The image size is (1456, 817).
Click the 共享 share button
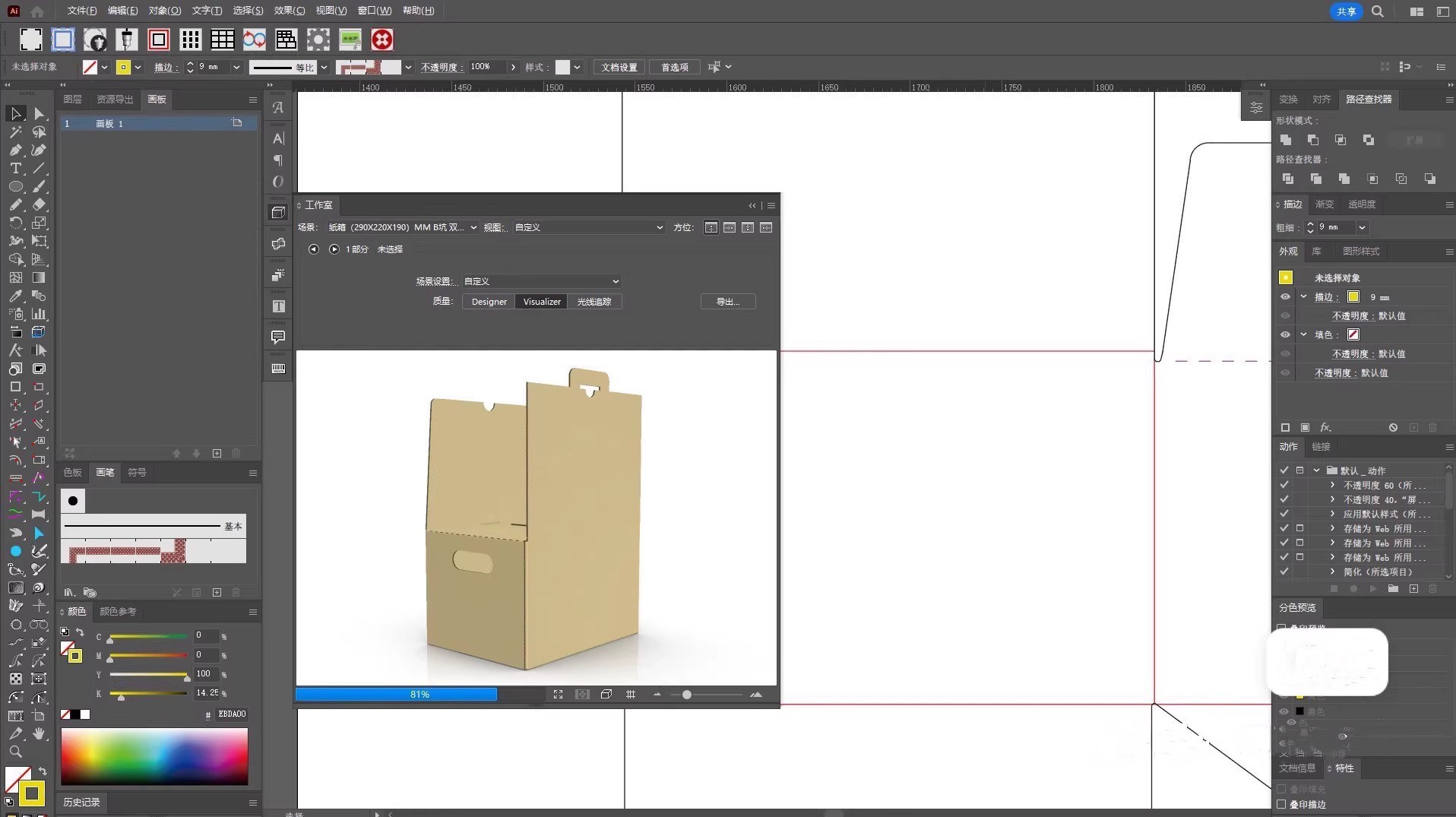coord(1347,11)
